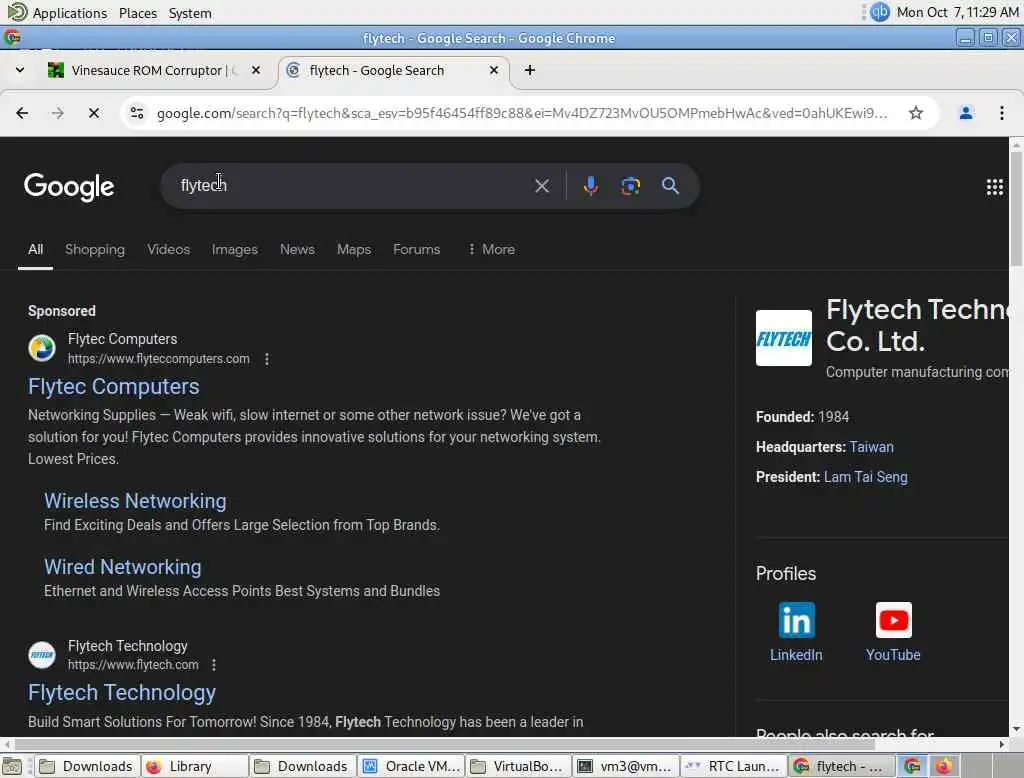Open the Wired Networking sitelink
Screen dimensions: 1024x778
point(123,567)
